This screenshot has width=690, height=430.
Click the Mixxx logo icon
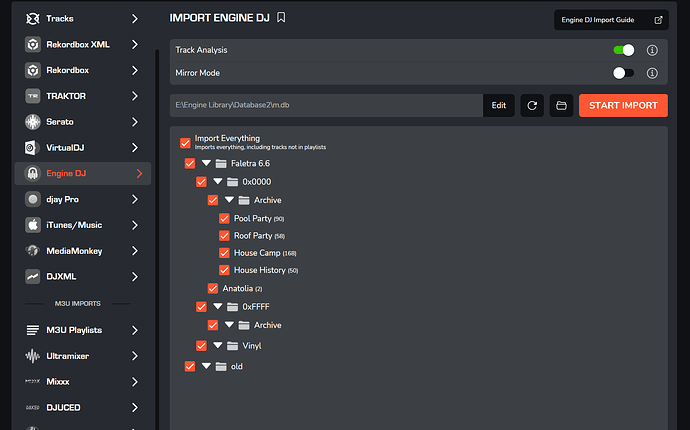(33, 382)
